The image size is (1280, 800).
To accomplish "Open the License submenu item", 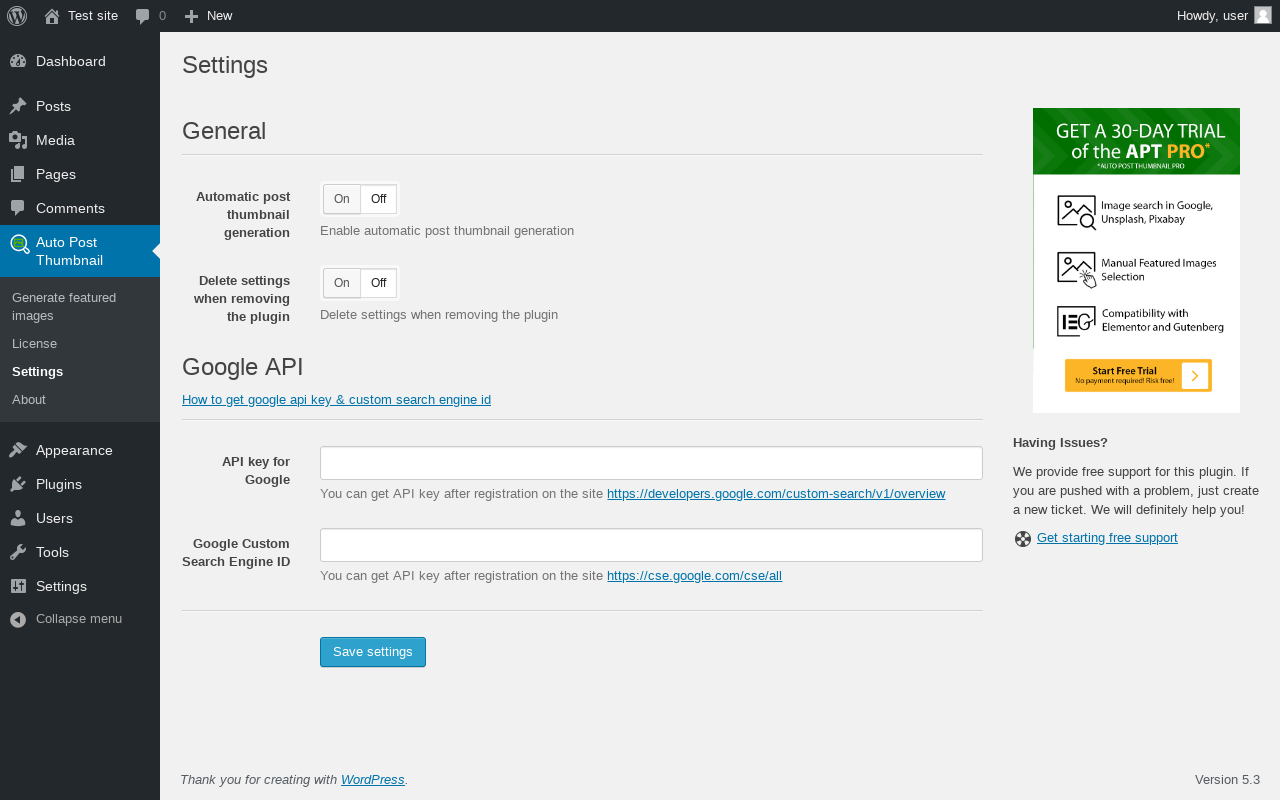I will tap(35, 343).
